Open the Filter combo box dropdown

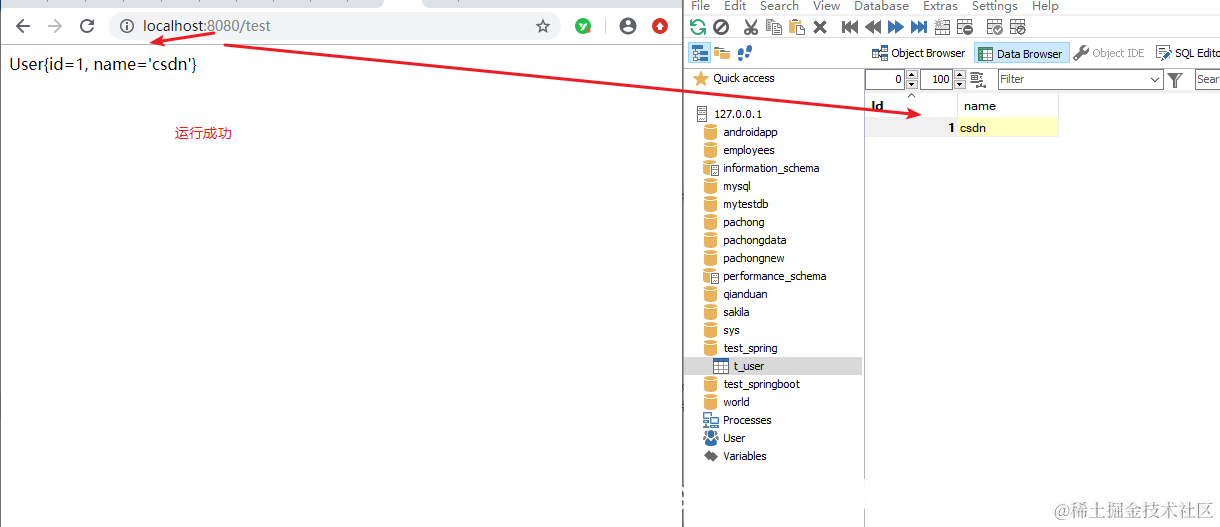coord(1155,79)
